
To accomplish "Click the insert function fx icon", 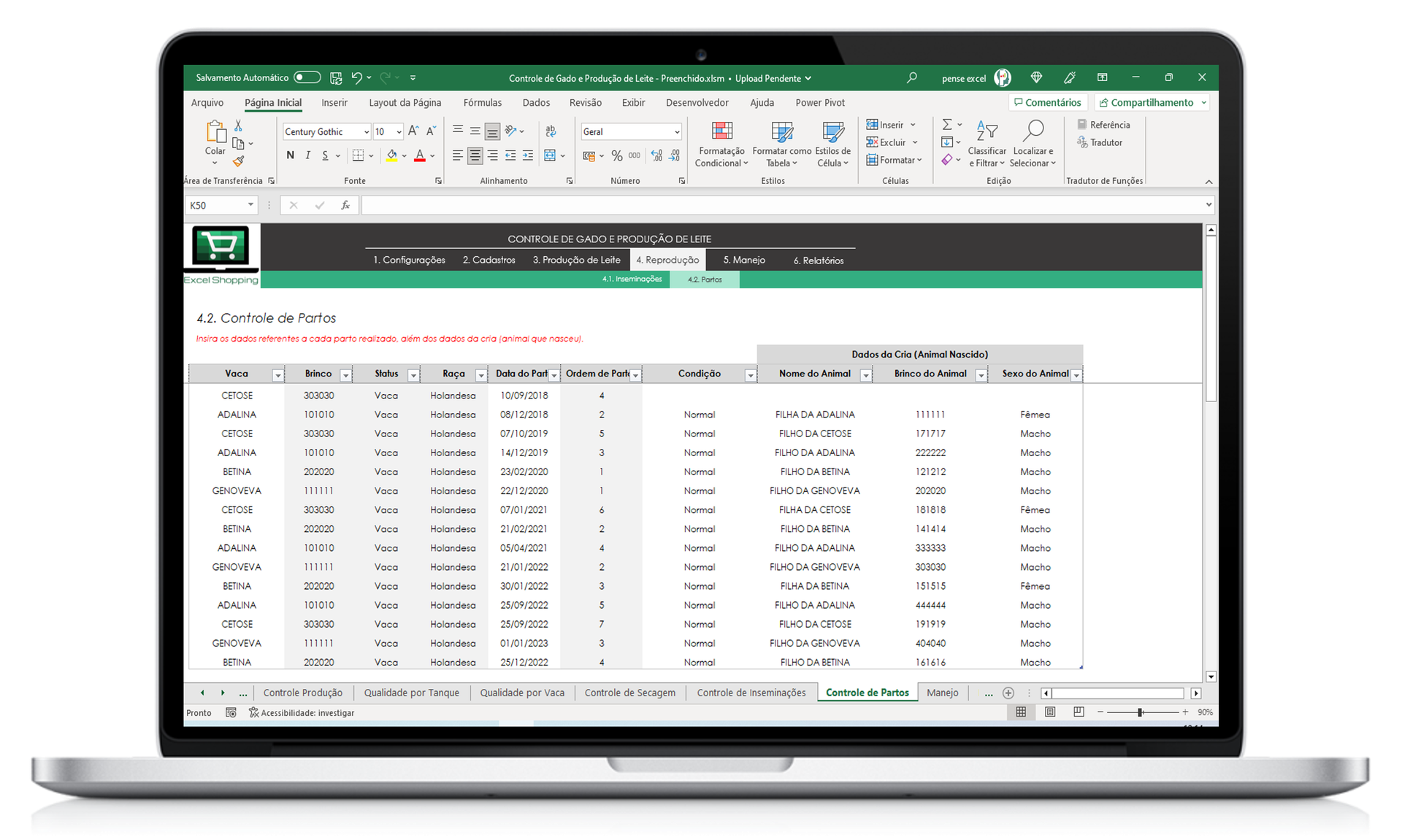I will [x=345, y=206].
